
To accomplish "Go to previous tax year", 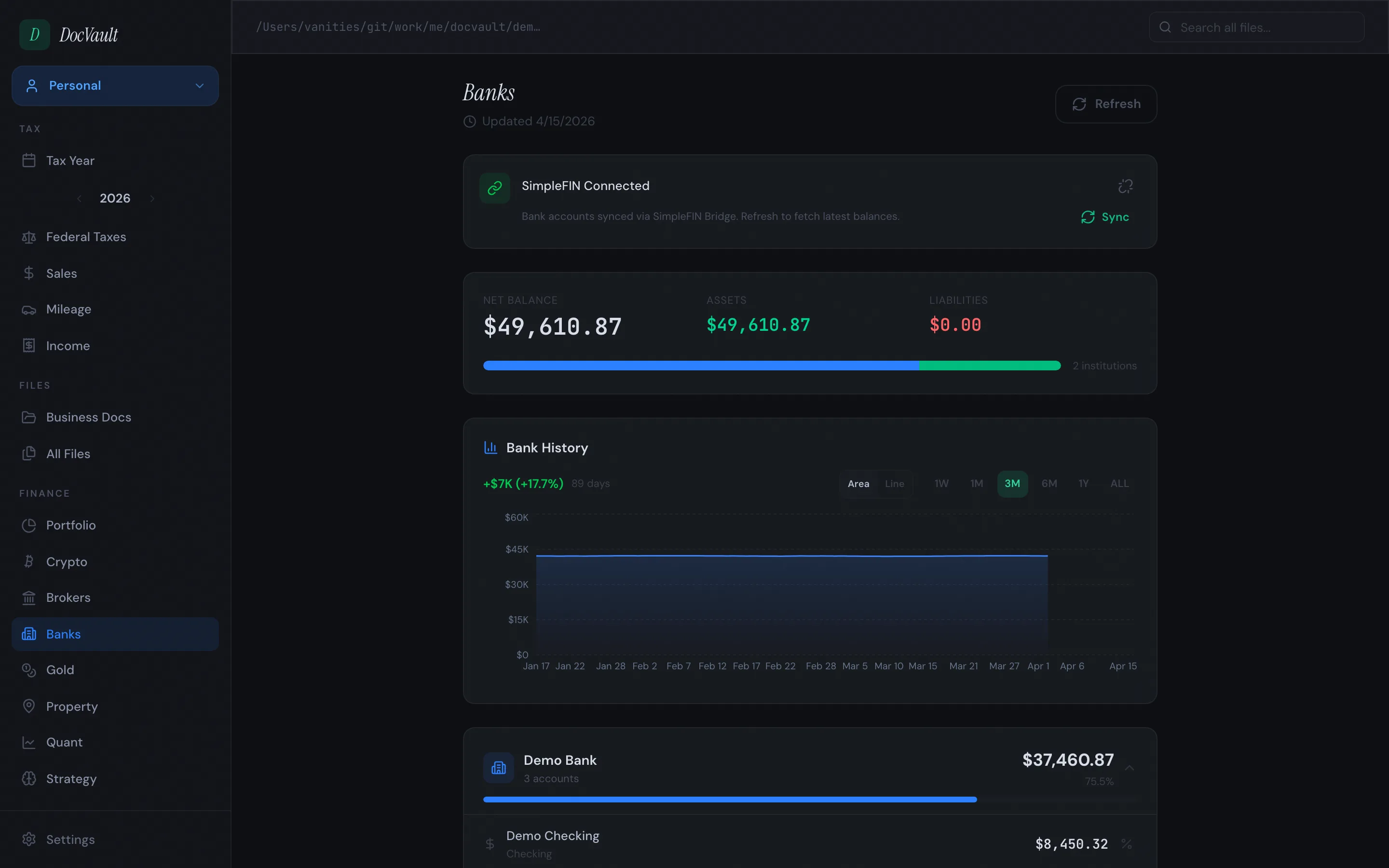I will click(79, 199).
